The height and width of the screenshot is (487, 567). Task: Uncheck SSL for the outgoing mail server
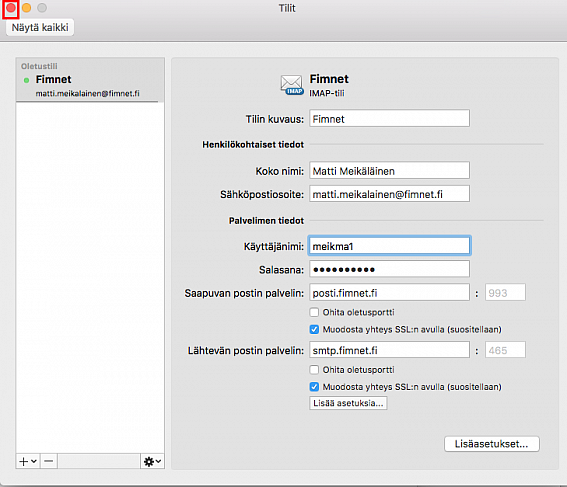point(314,387)
